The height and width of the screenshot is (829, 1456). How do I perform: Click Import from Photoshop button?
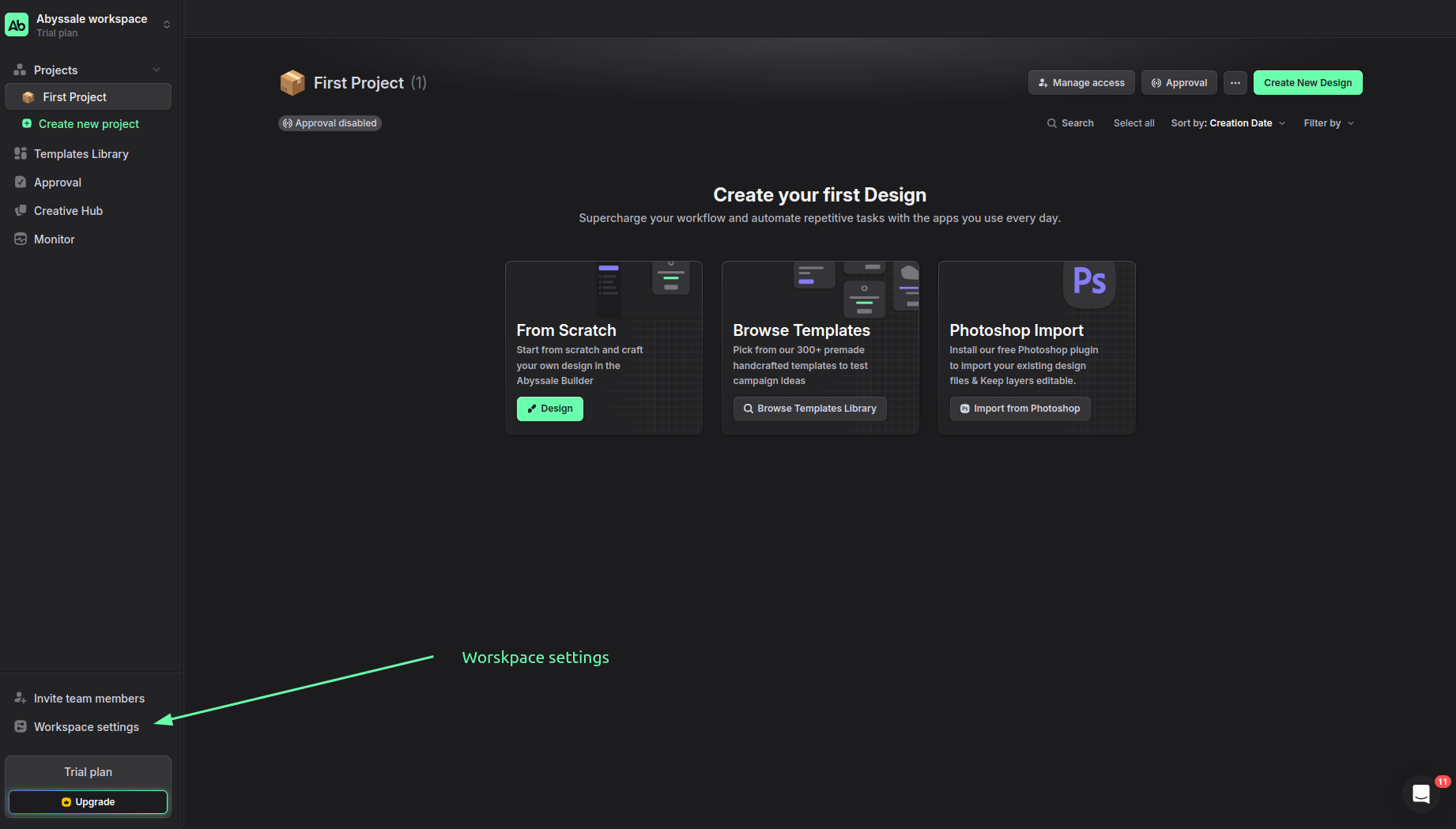(x=1020, y=409)
